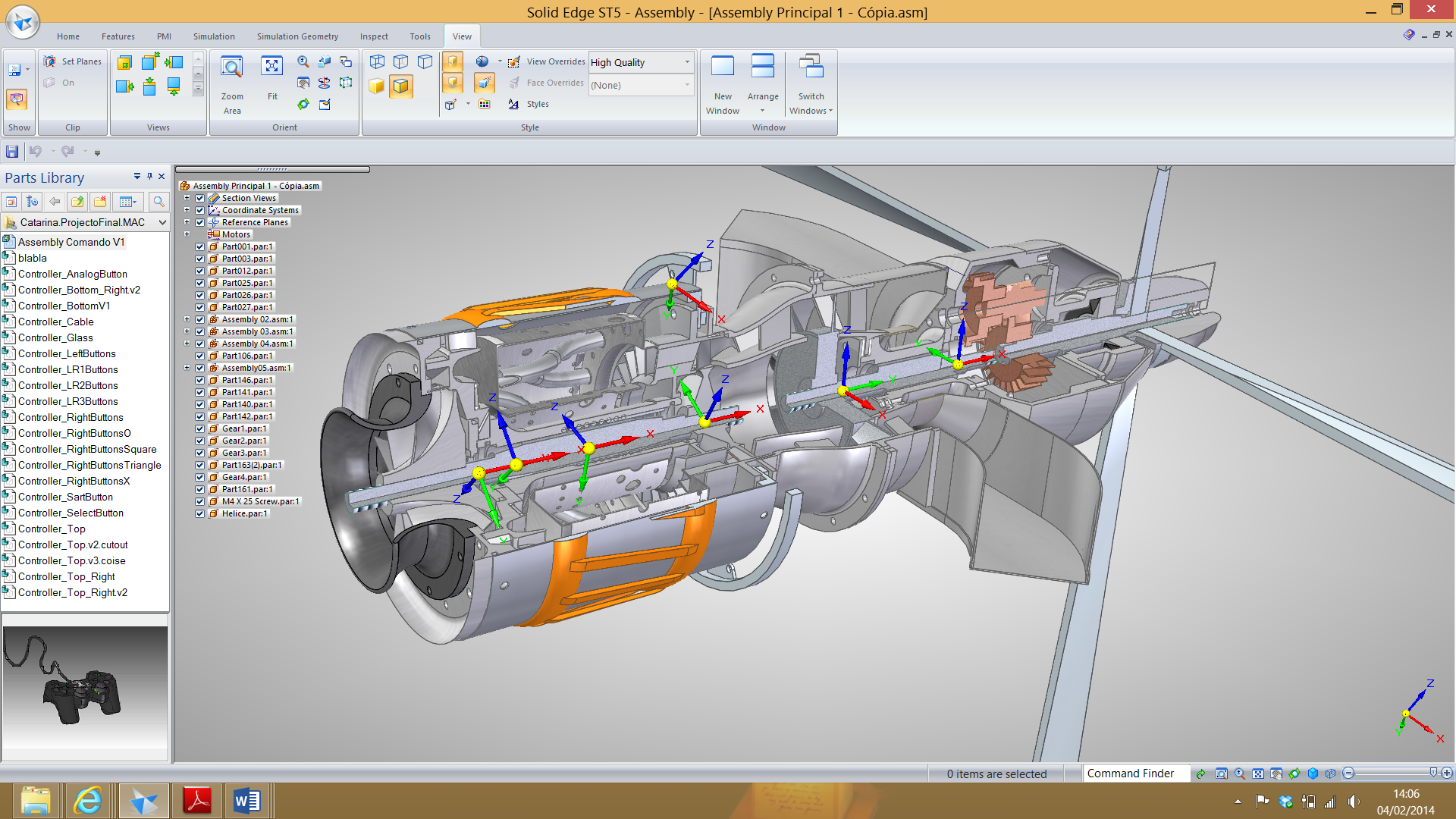This screenshot has width=1456, height=819.
Task: Open the Home ribbon tab
Action: click(x=68, y=36)
